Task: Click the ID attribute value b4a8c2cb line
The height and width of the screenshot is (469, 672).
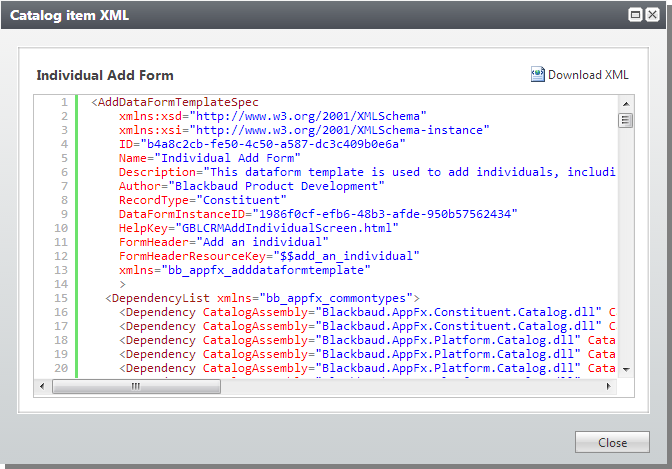Action: (x=262, y=144)
